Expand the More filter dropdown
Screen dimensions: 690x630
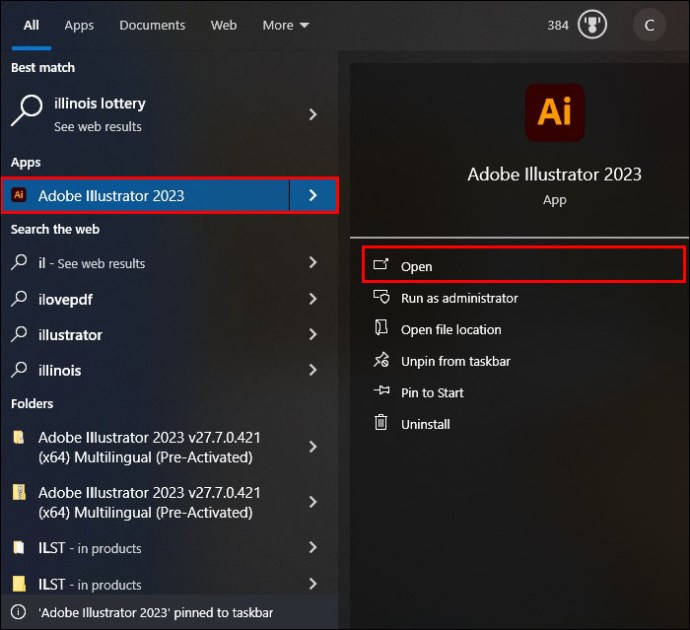(x=286, y=25)
